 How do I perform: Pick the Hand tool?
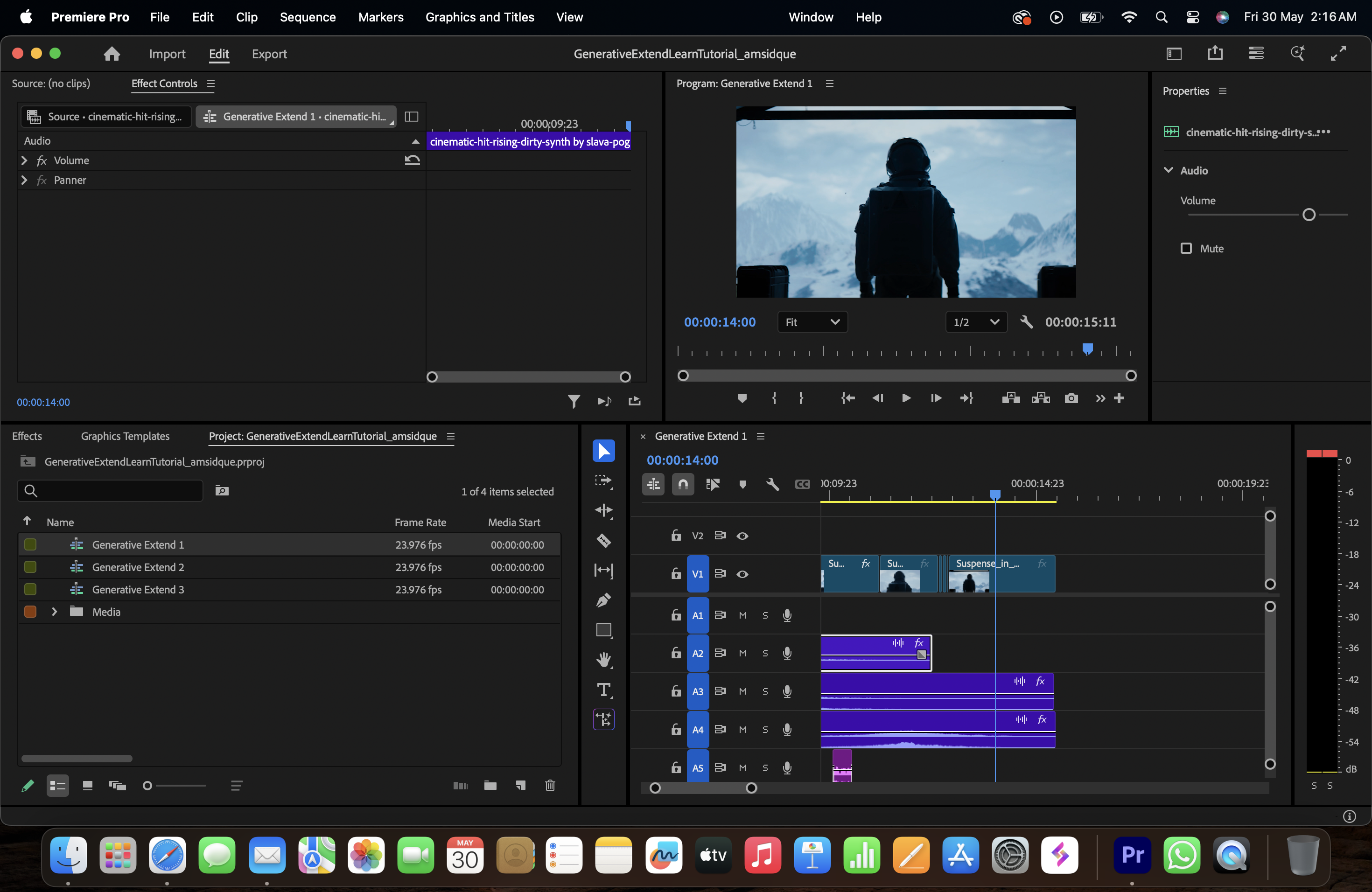point(603,660)
